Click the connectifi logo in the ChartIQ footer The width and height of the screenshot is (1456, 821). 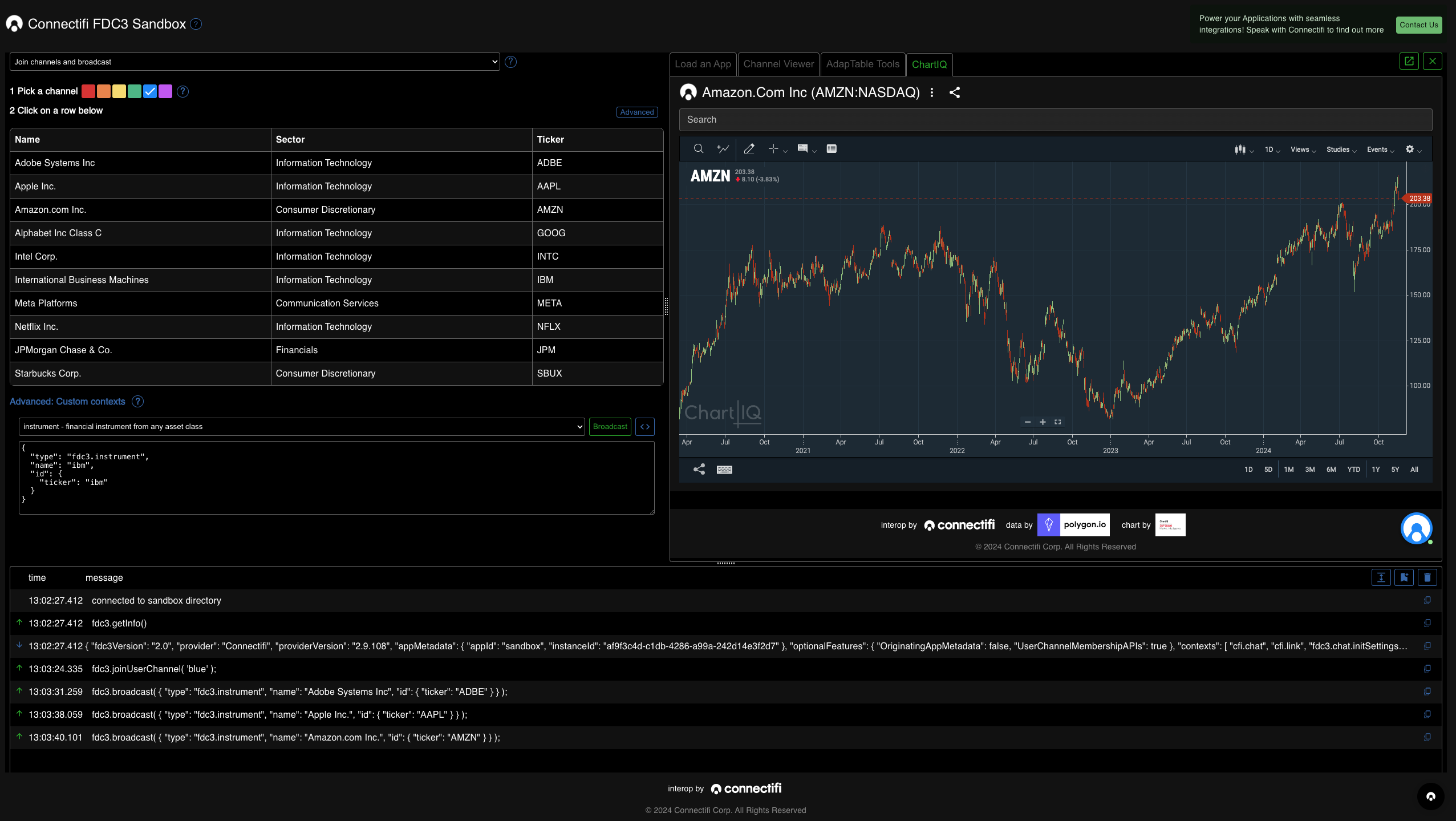pyautogui.click(x=959, y=525)
